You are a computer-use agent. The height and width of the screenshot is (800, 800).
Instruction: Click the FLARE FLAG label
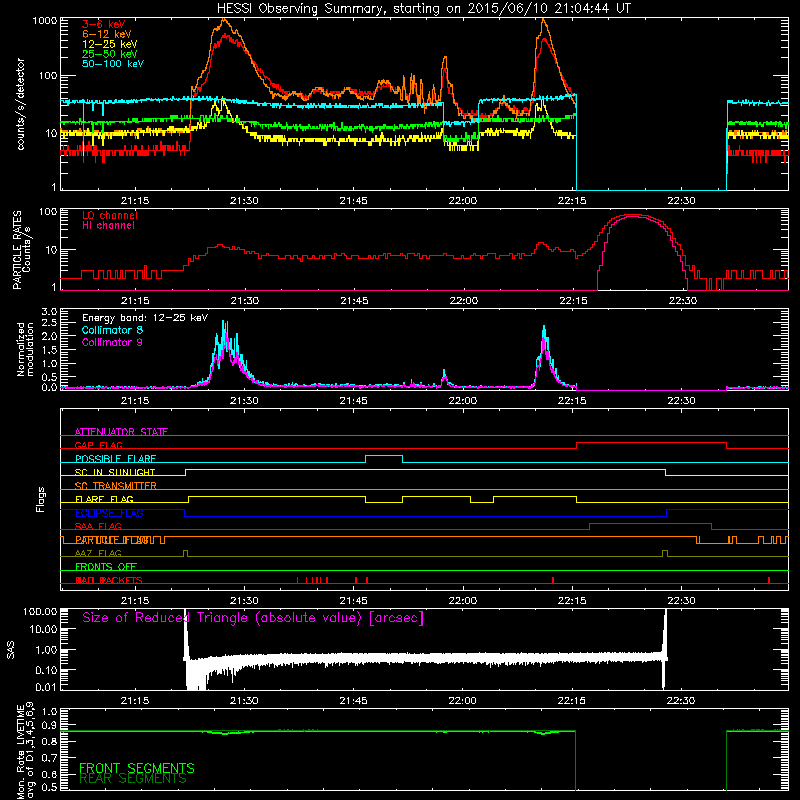[104, 499]
